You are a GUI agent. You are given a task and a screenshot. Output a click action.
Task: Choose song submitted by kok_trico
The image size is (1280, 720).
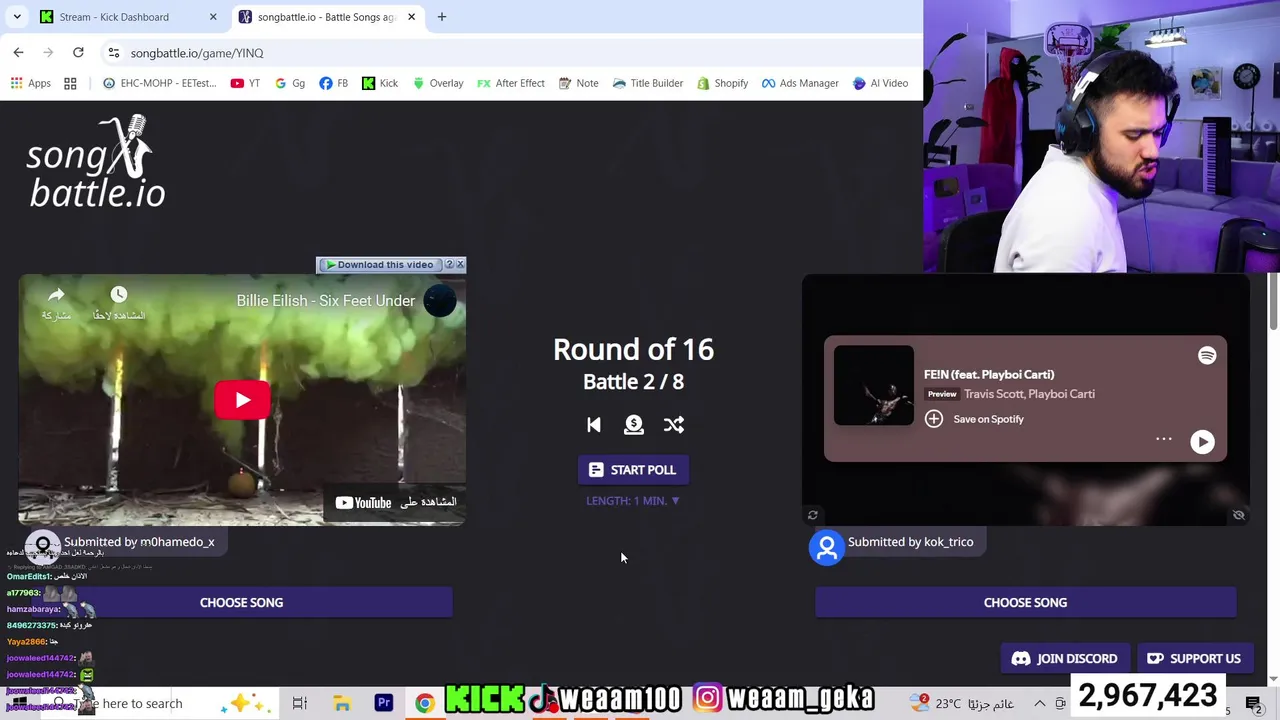(1025, 603)
